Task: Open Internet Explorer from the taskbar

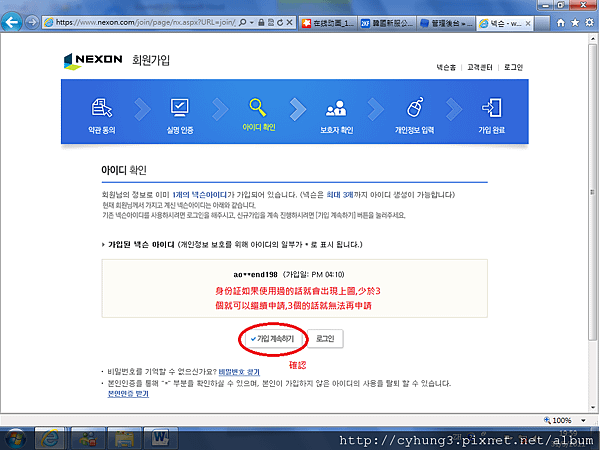Action: 50,439
